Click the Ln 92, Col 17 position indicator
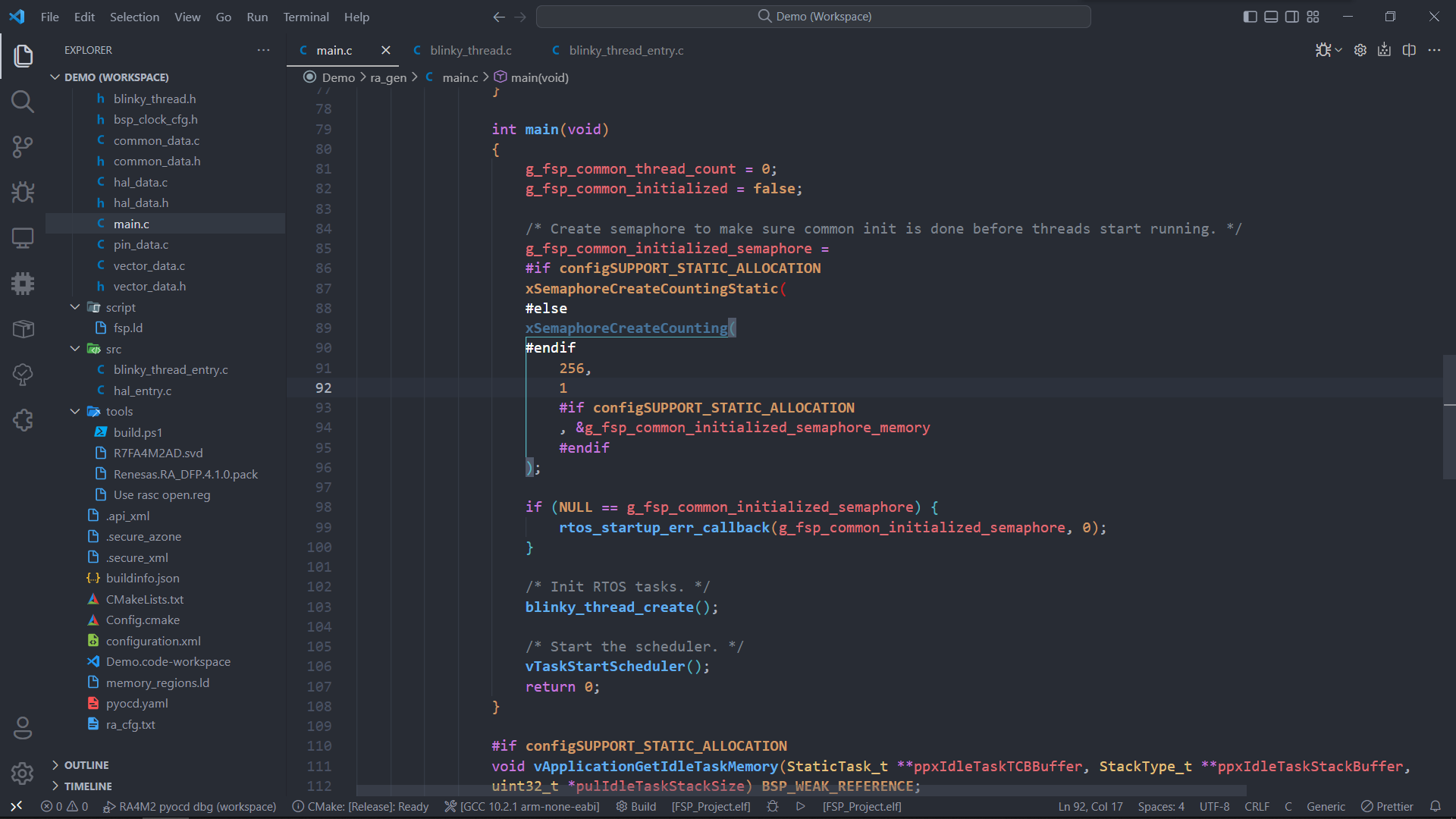Viewport: 1456px width, 819px height. (x=1090, y=806)
